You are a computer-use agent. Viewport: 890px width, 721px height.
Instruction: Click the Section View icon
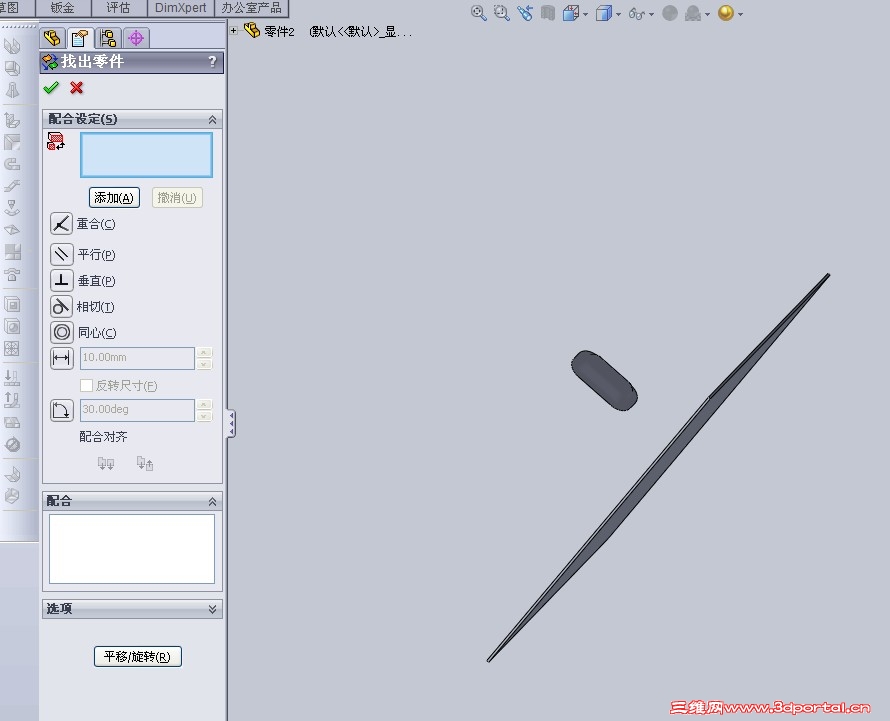tap(547, 13)
